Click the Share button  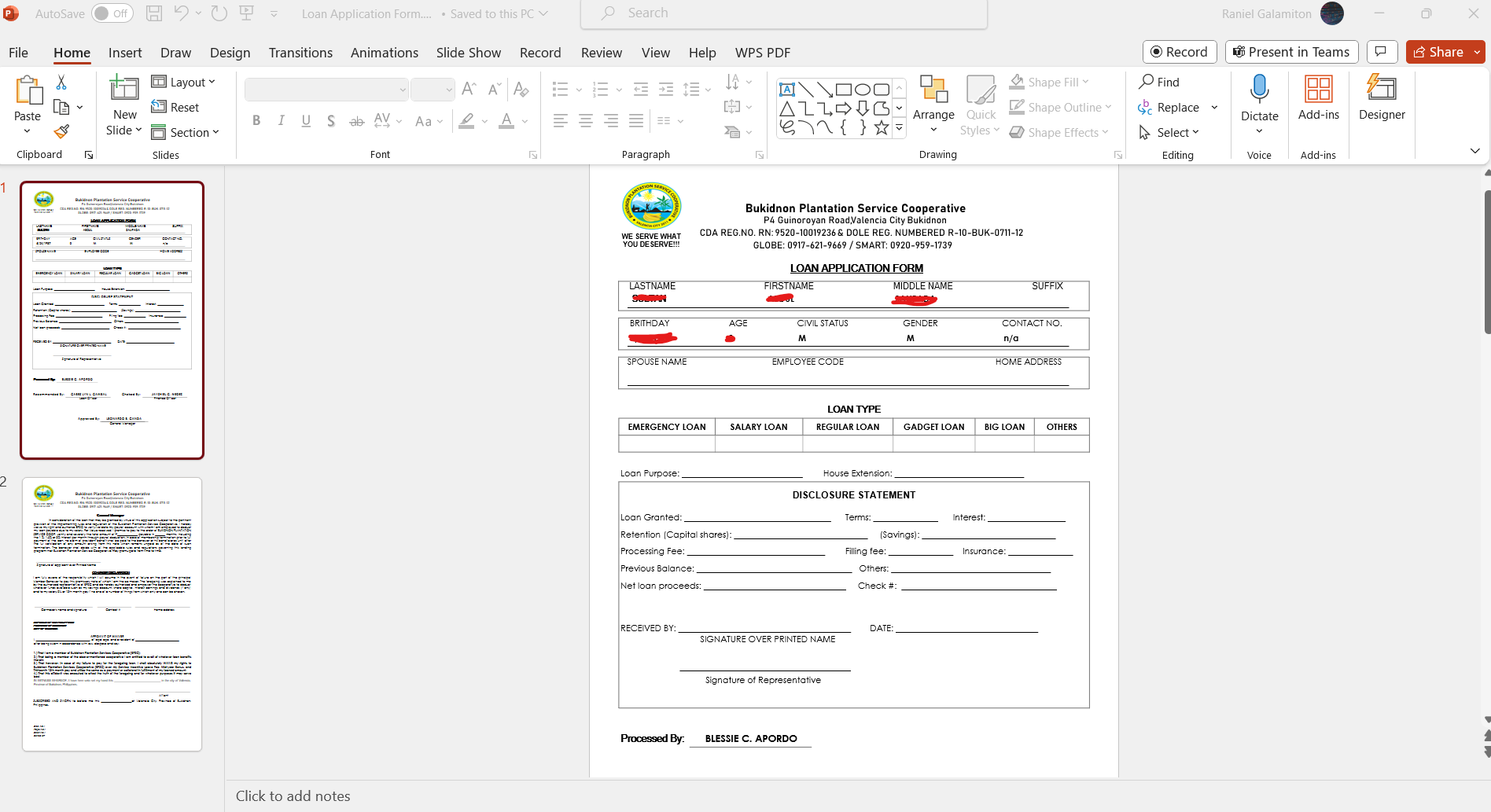[1438, 52]
